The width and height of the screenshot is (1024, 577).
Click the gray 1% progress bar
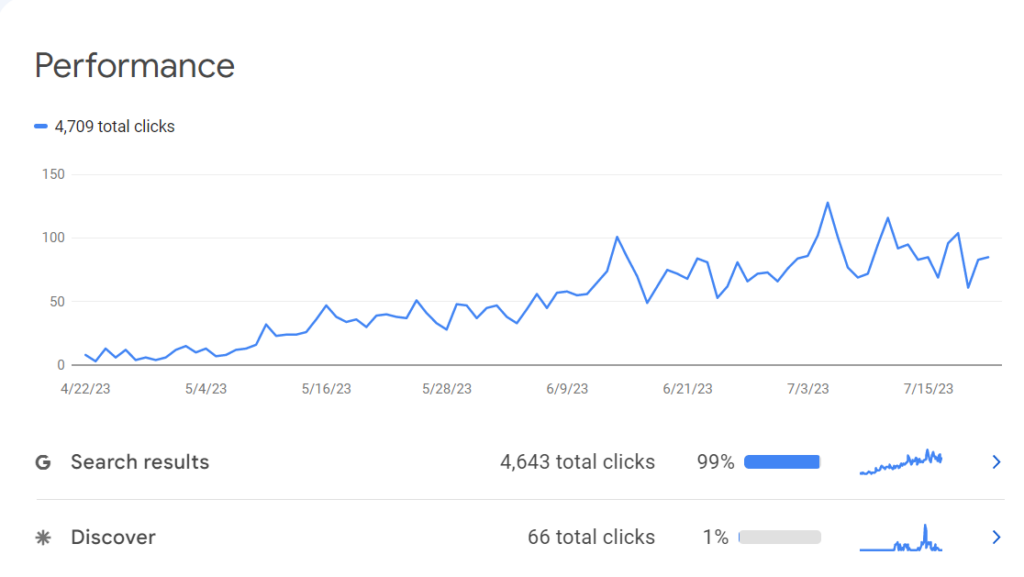click(780, 537)
